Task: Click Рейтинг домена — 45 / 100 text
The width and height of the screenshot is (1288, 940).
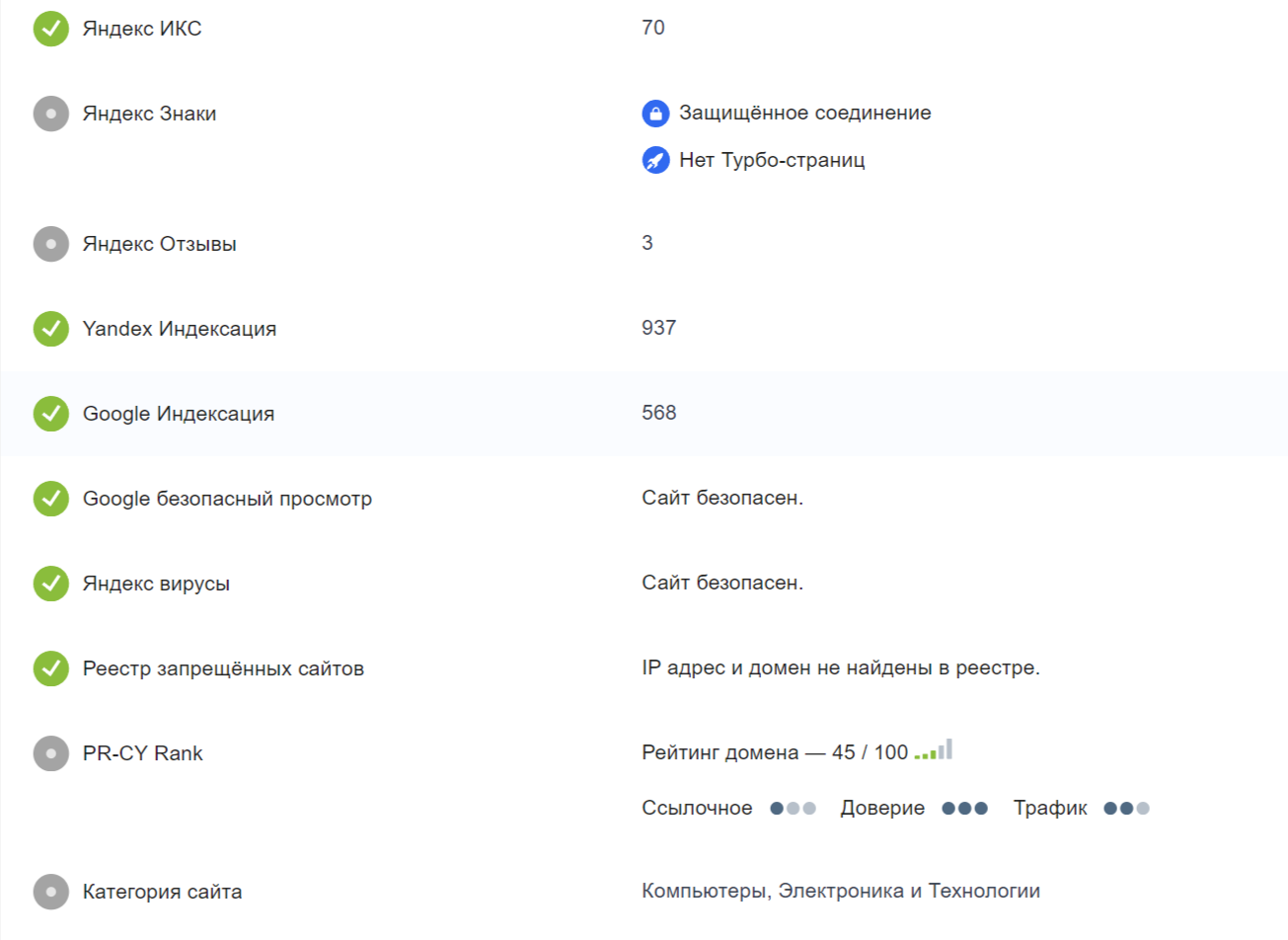Action: pos(775,752)
